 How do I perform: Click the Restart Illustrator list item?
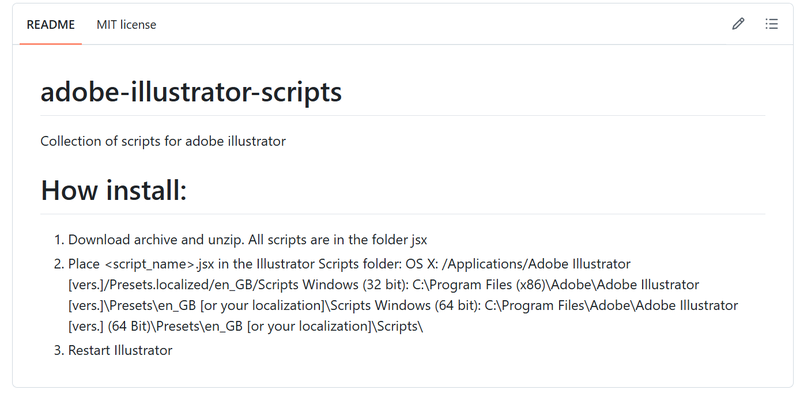[120, 350]
